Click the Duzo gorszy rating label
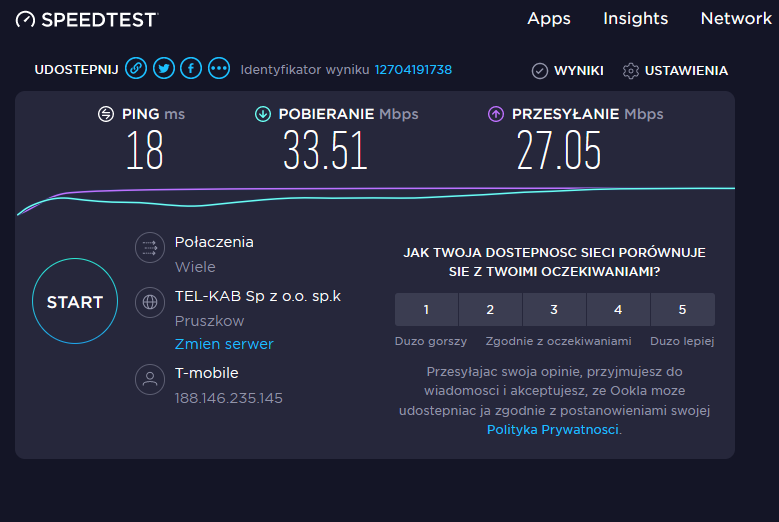The image size is (779, 522). click(431, 341)
